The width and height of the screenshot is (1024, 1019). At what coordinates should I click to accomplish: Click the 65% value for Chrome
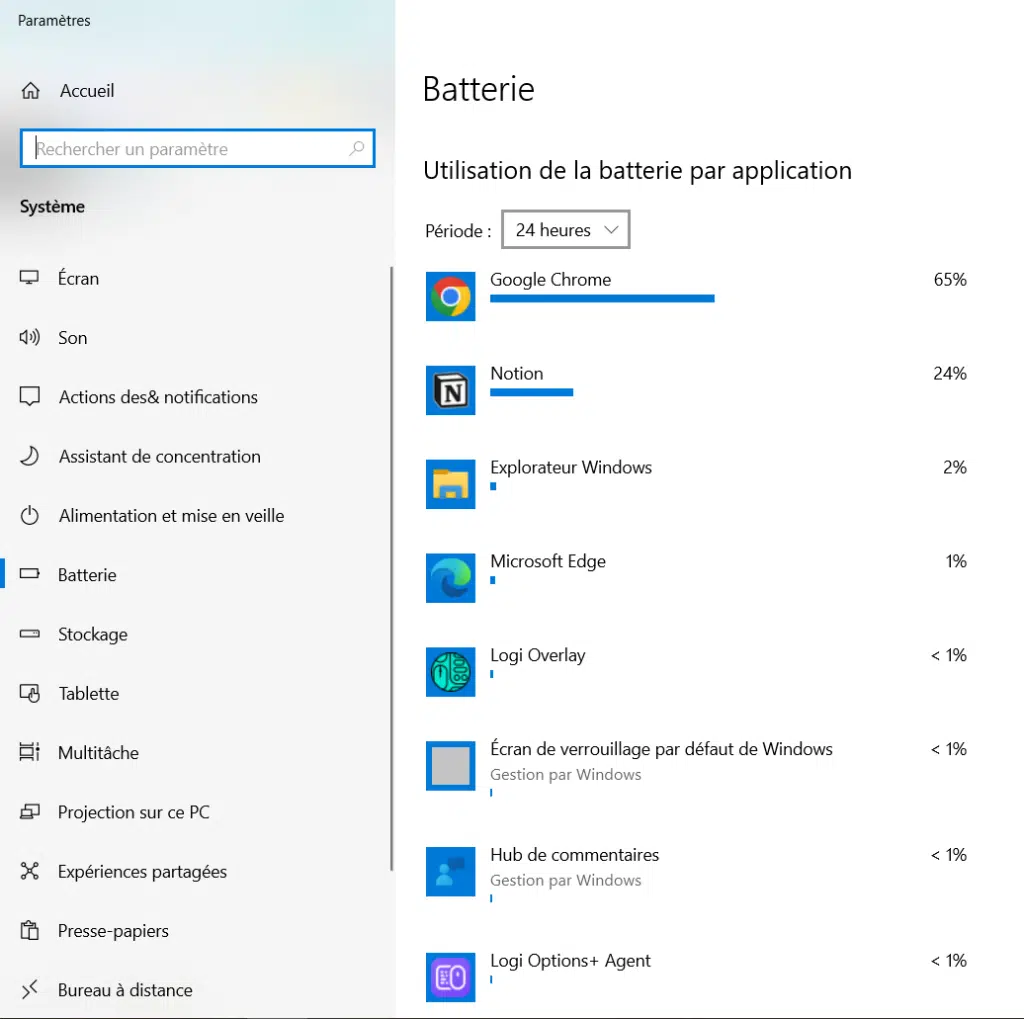950,280
